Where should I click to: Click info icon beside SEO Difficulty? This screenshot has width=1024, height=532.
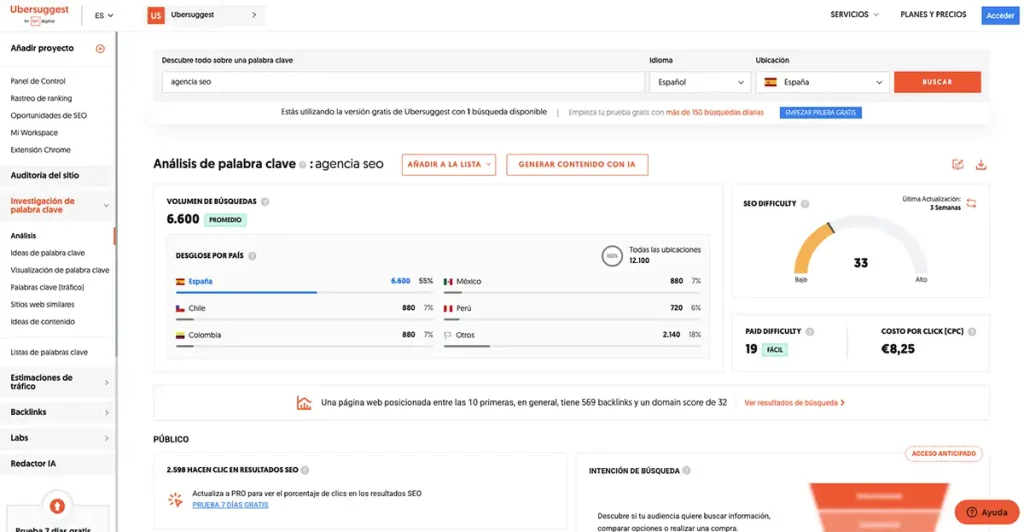point(805,204)
